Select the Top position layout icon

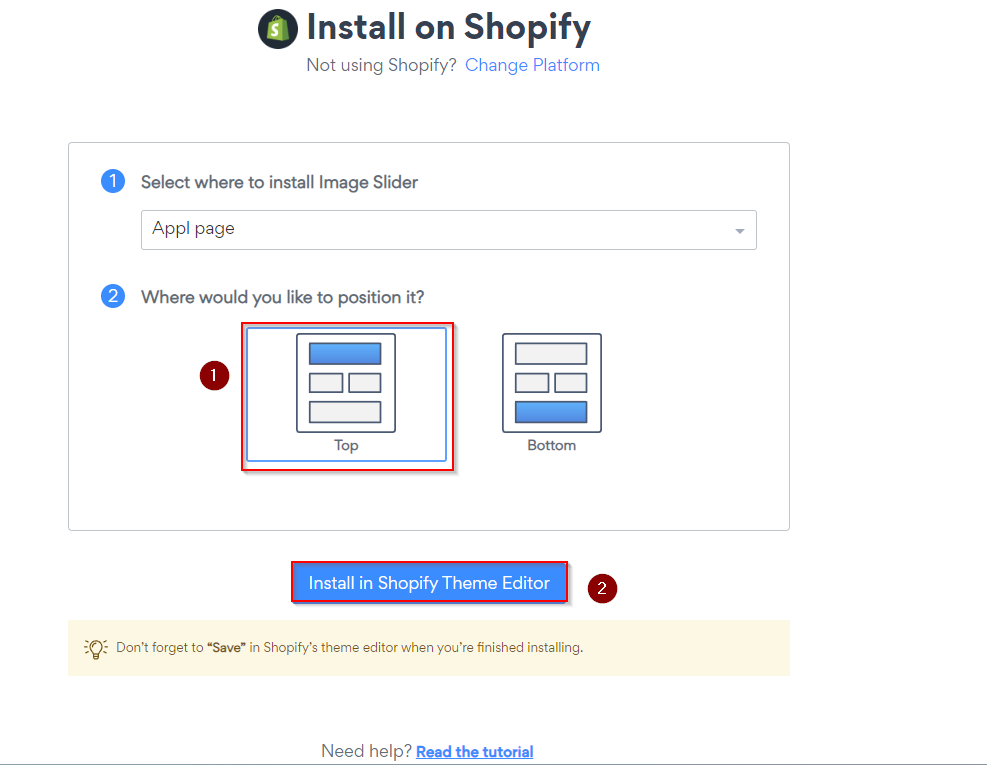(346, 383)
